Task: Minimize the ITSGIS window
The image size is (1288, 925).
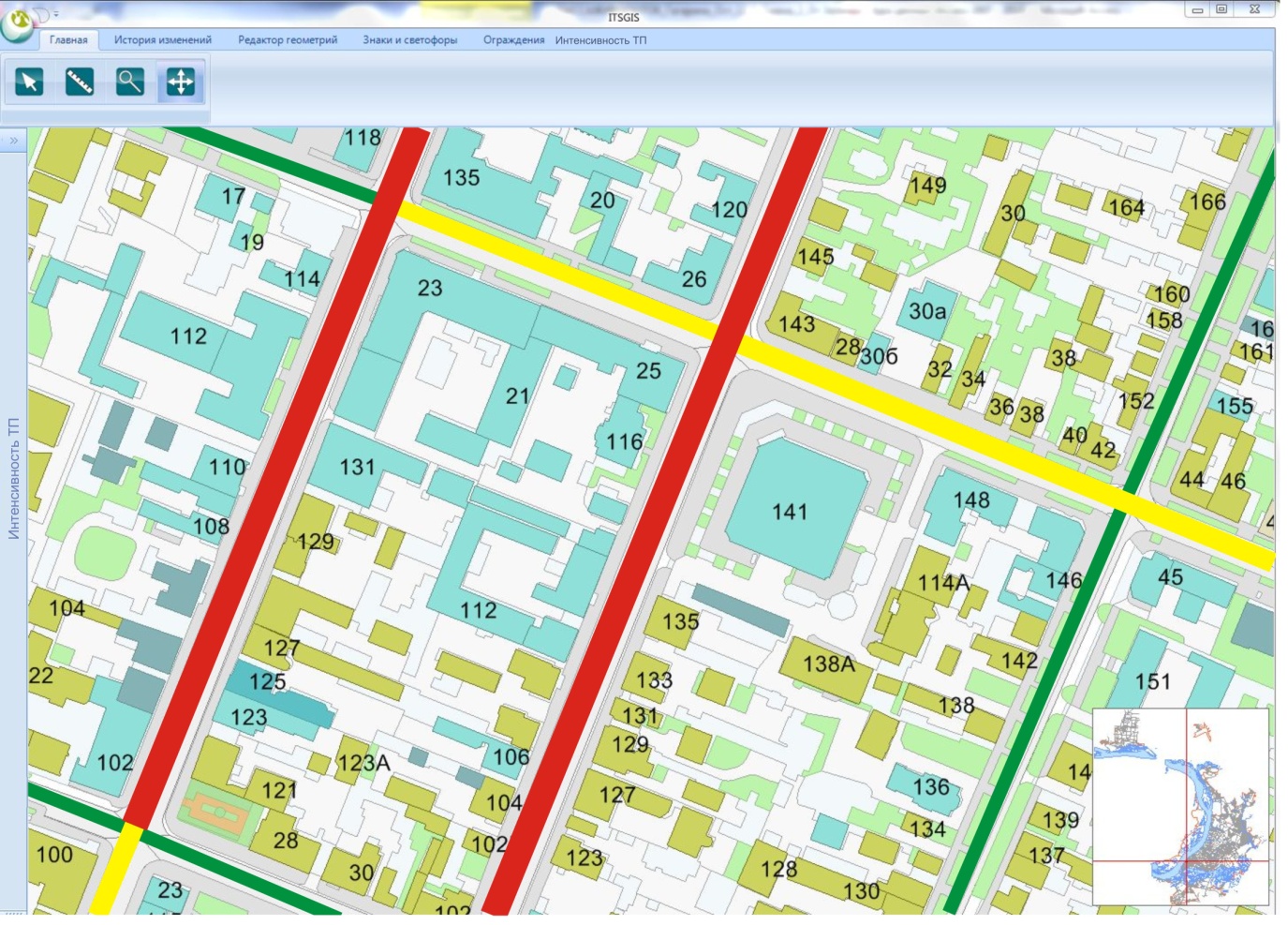Action: coord(1197,9)
